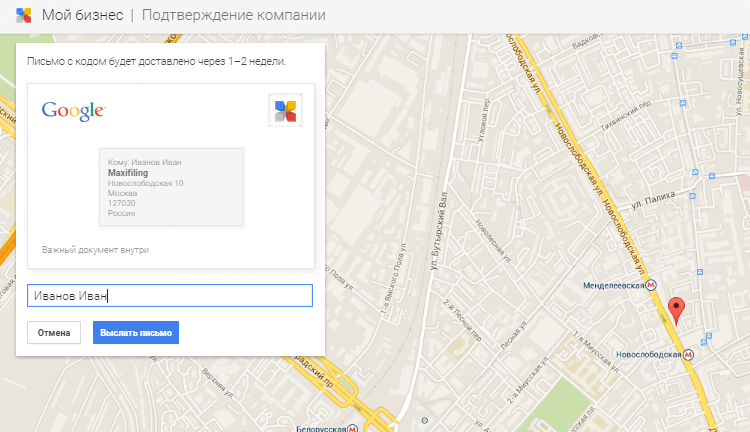
Task: Click the Менделеевская station name label
Action: tap(613, 285)
